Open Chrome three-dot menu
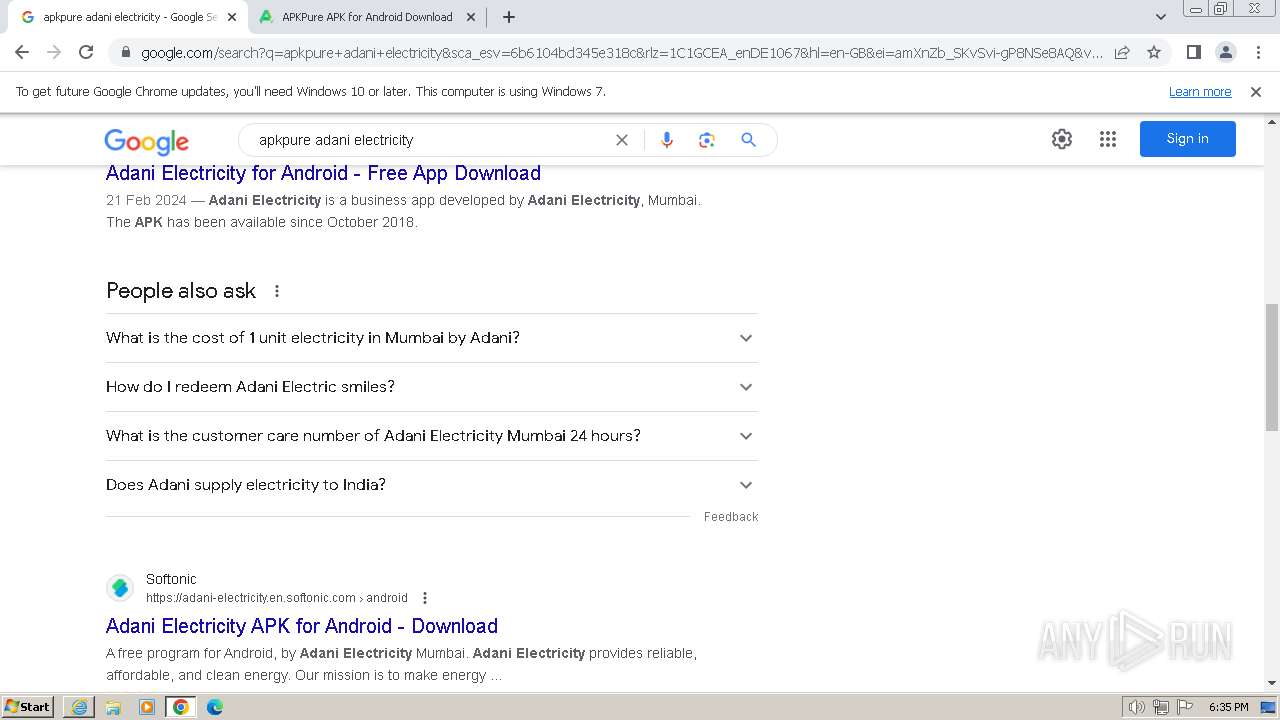Viewport: 1280px width, 720px height. [x=1258, y=52]
